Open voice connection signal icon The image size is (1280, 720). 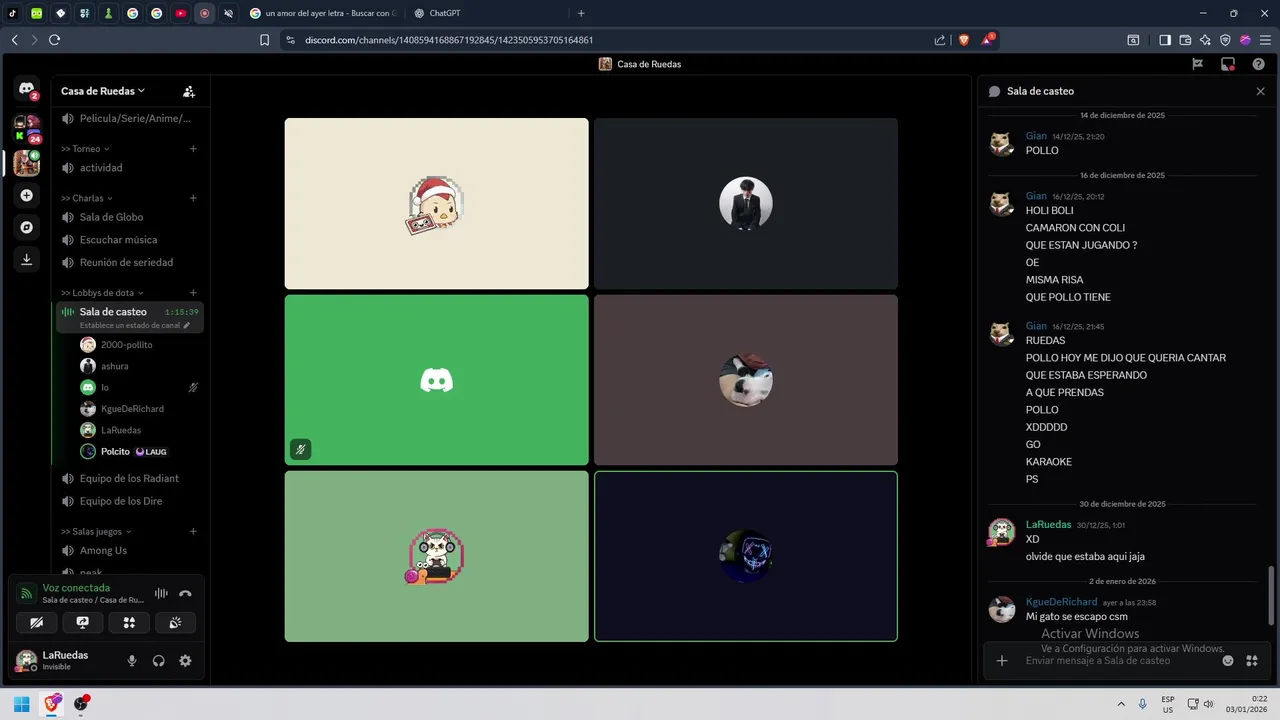[27, 593]
